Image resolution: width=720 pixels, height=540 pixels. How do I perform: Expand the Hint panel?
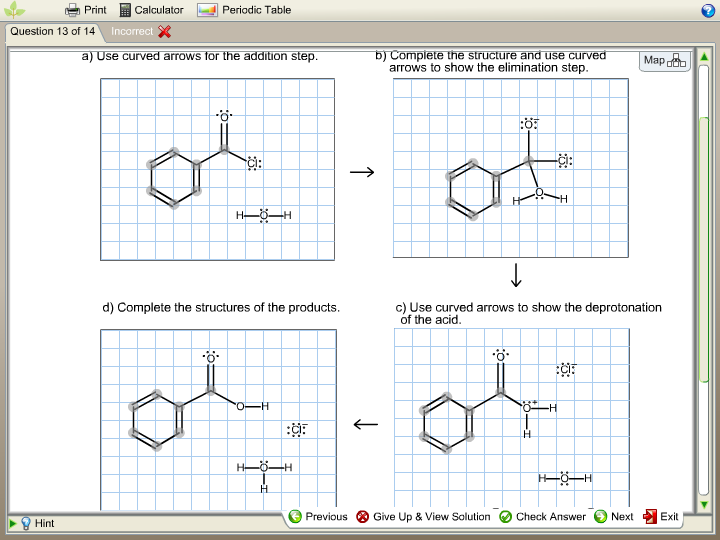12,523
